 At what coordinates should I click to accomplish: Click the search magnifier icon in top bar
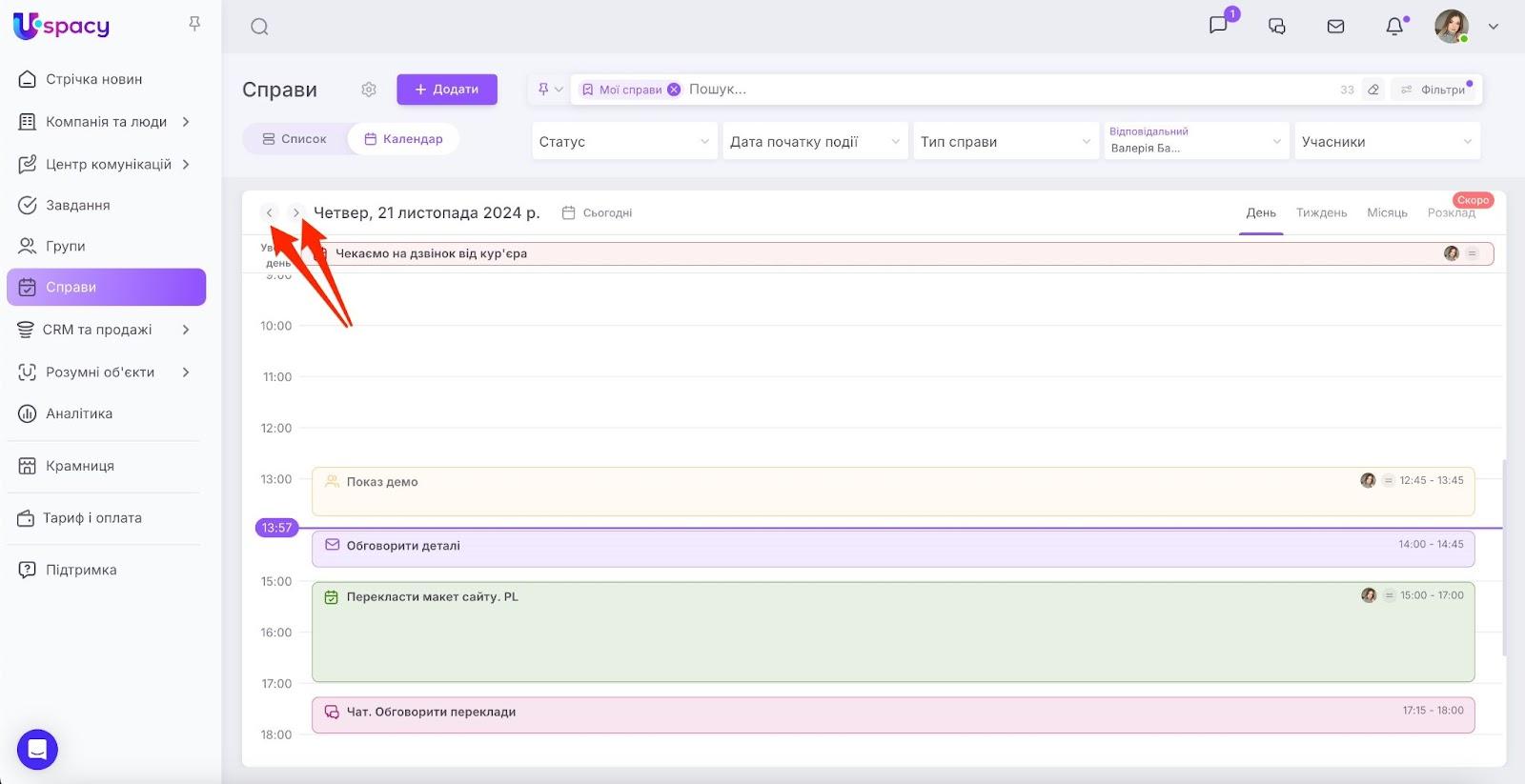[259, 27]
